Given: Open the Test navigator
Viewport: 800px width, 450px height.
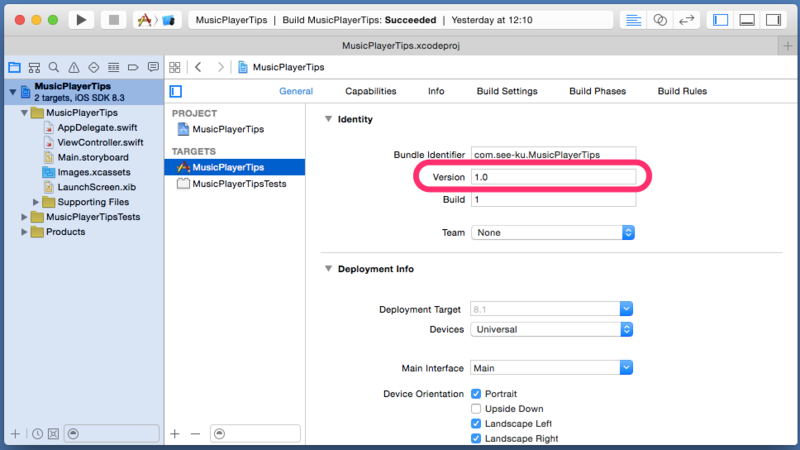Looking at the screenshot, I should coord(93,67).
